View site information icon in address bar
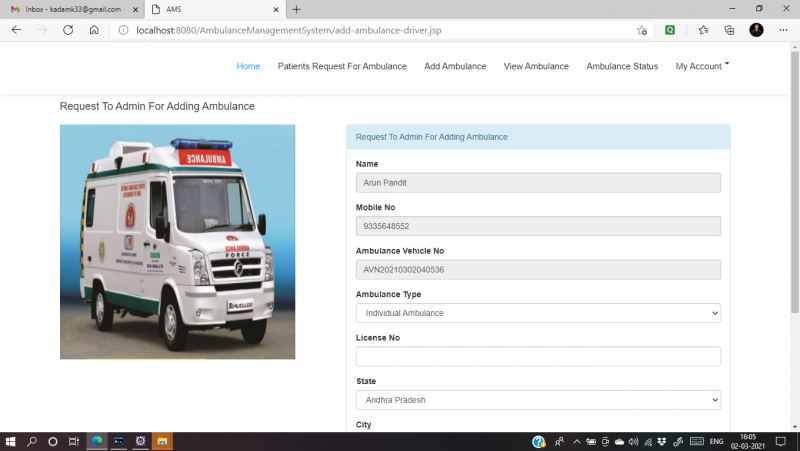The height and width of the screenshot is (451, 800). click(x=123, y=30)
